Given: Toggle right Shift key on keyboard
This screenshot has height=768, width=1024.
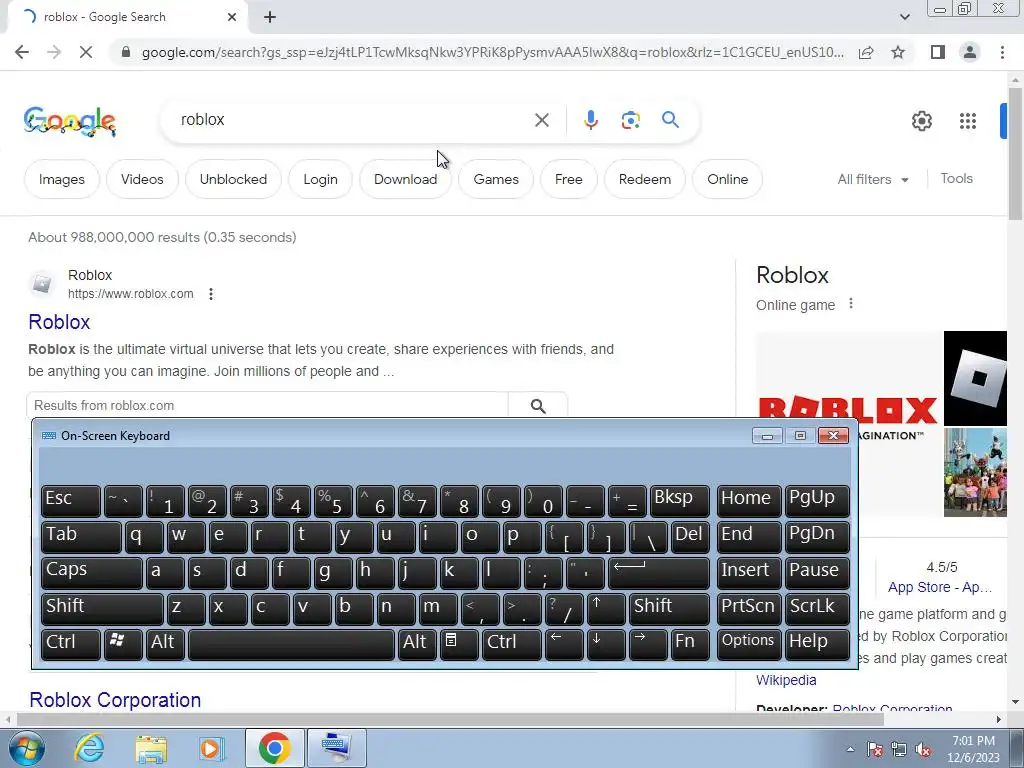Looking at the screenshot, I should 669,607.
